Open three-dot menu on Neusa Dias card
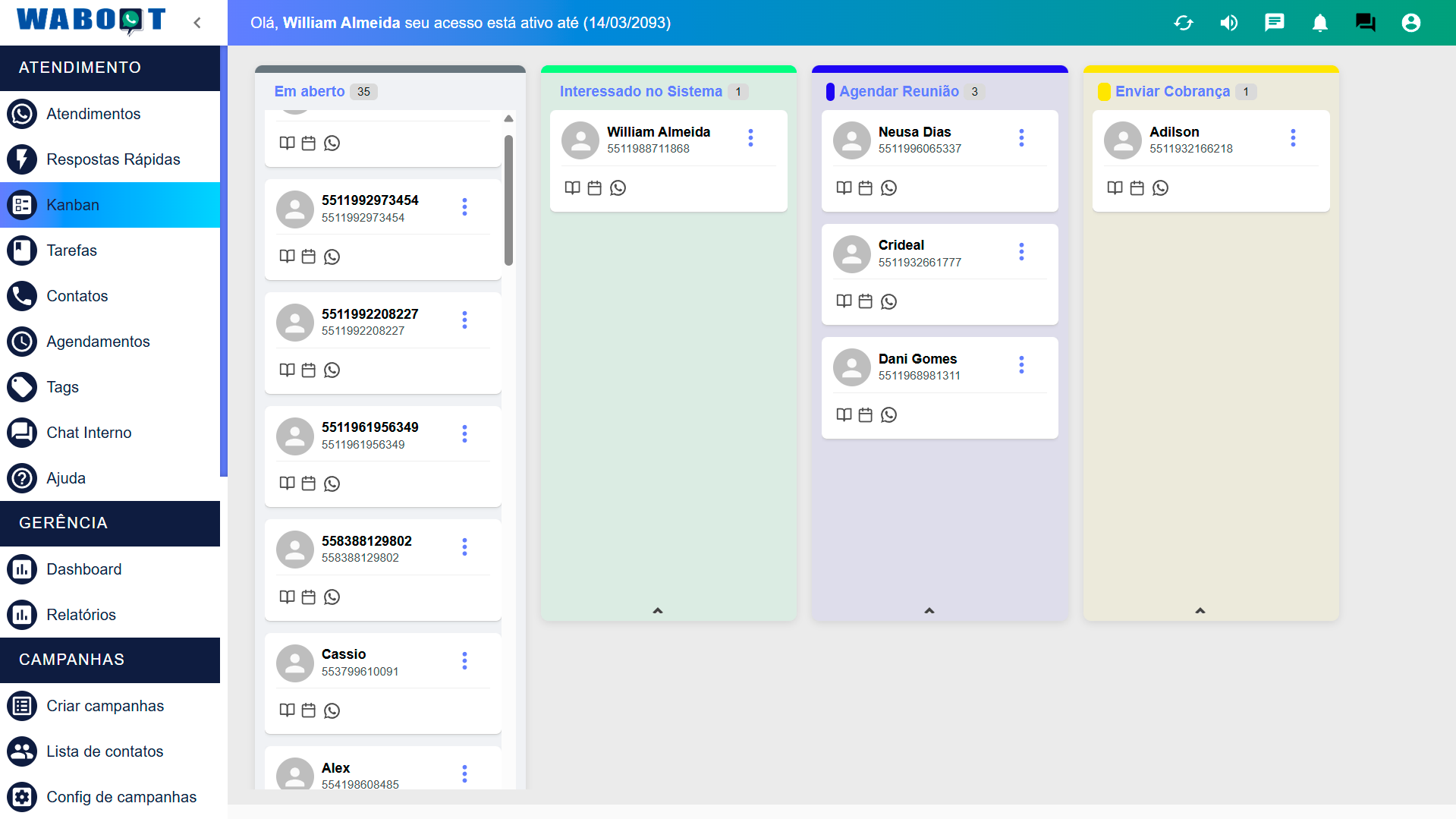The image size is (1456, 819). coord(1021,138)
